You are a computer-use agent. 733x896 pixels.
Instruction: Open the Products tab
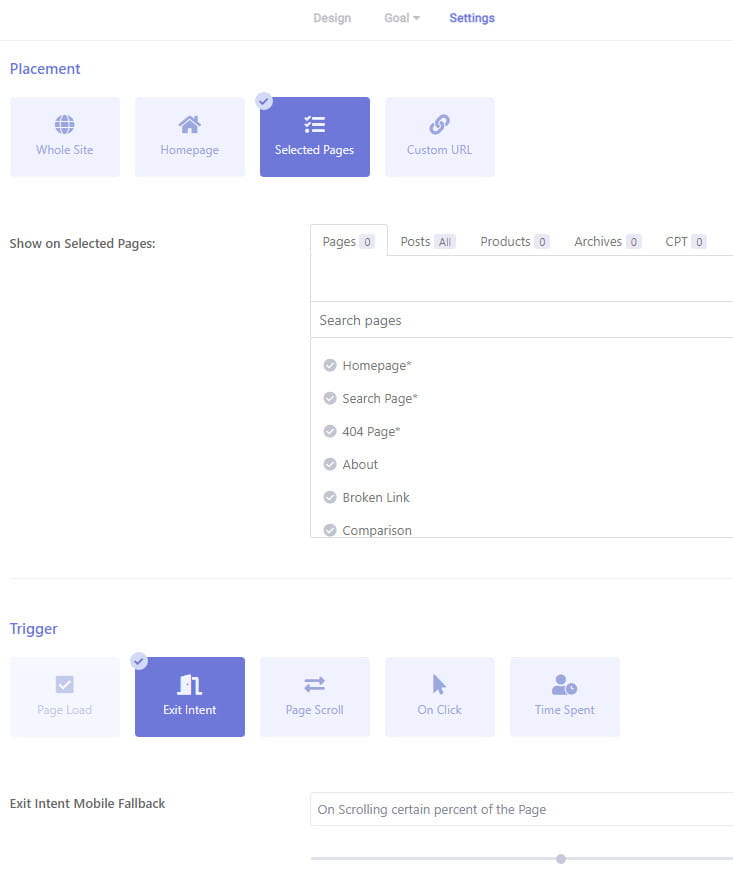514,241
